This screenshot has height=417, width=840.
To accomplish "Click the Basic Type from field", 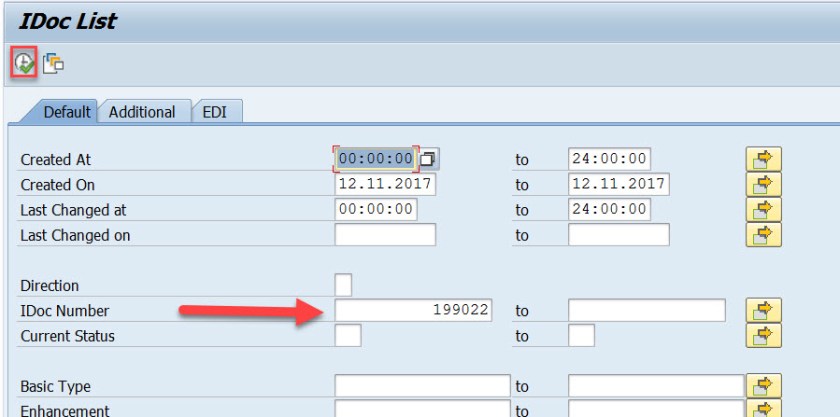I will point(423,386).
